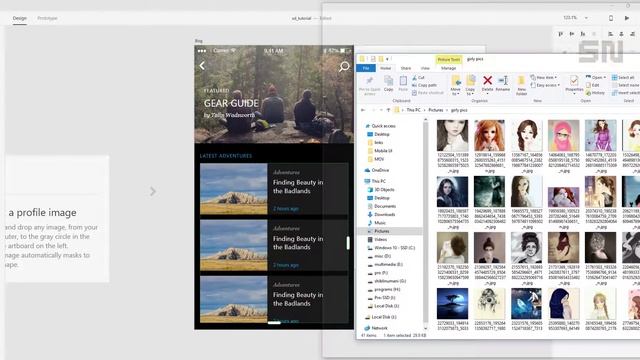Open the recent locations arrow by the address bar
Image resolution: width=640 pixels, height=360 pixels.
[x=381, y=110]
